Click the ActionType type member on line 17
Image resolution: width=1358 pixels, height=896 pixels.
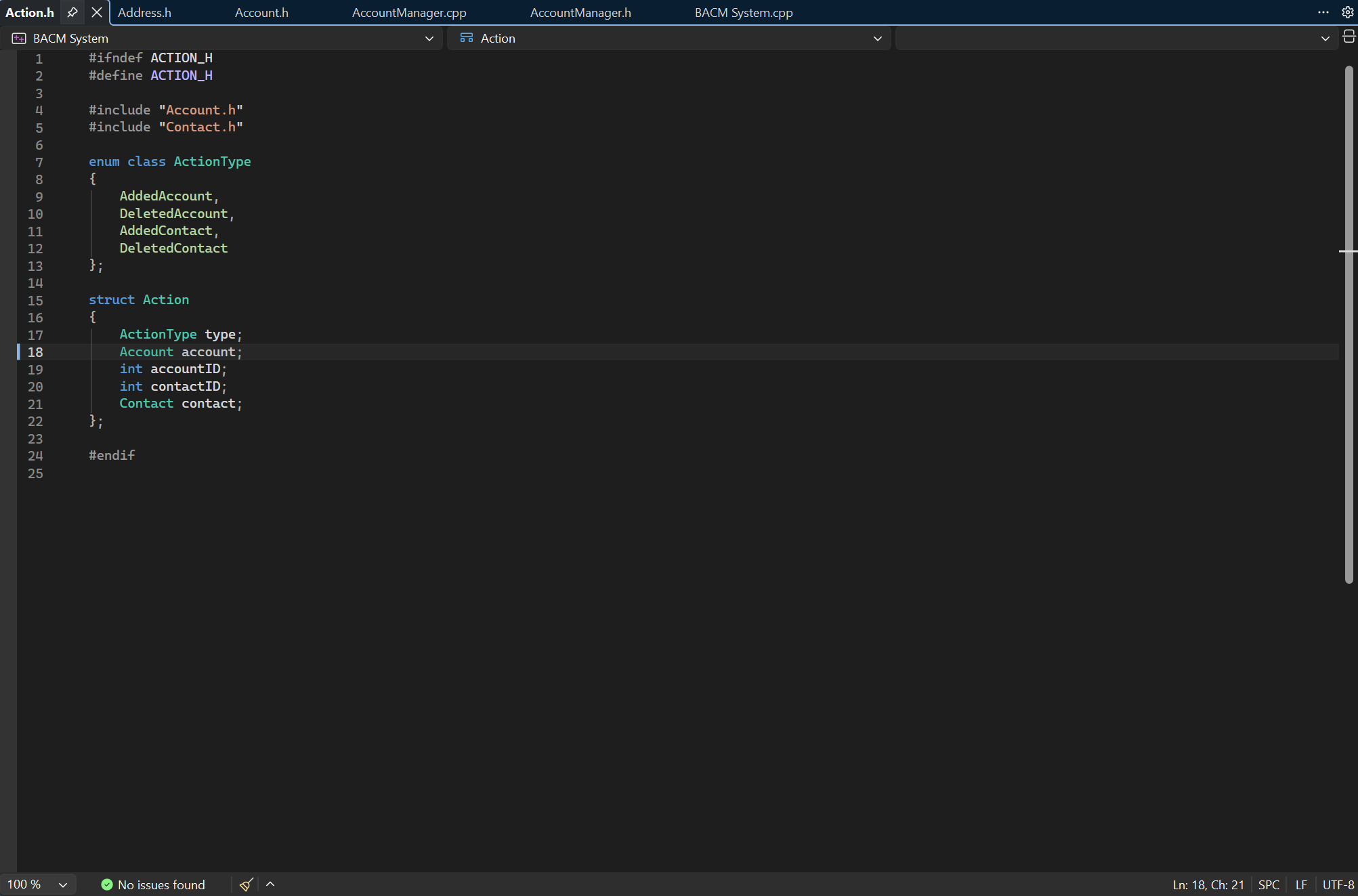tap(181, 334)
